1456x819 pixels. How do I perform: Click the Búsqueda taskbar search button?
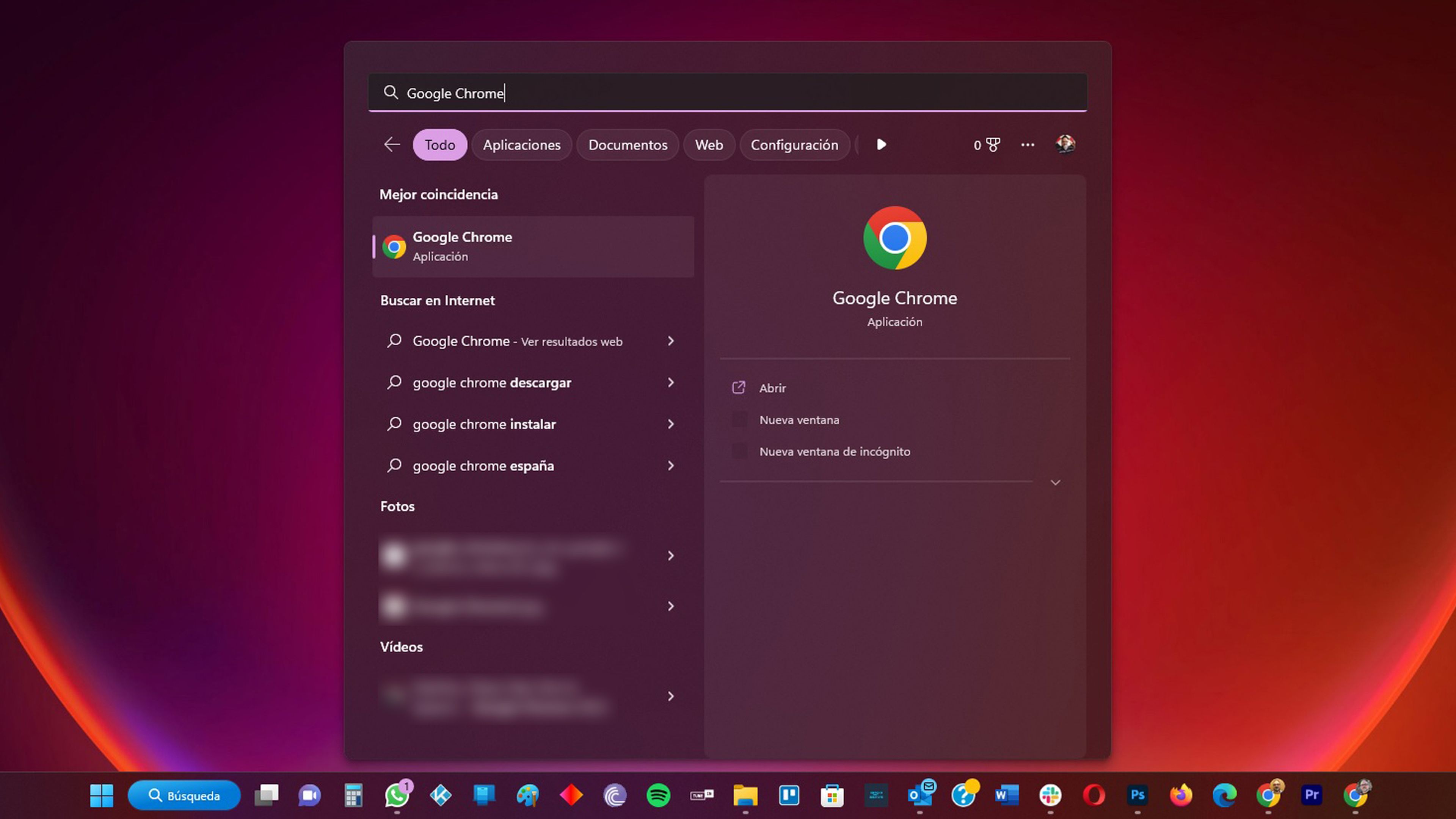point(184,795)
